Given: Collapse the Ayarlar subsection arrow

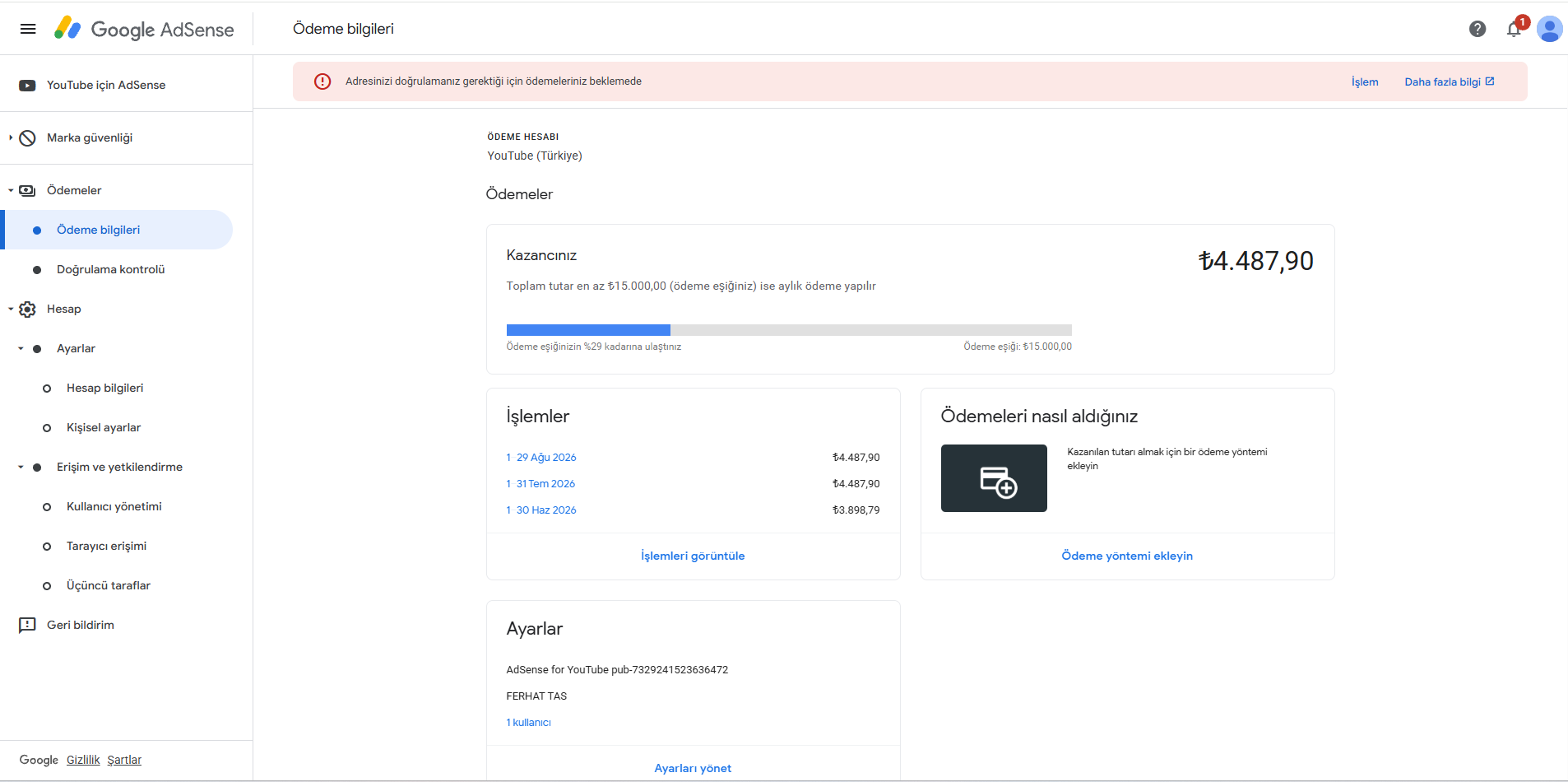Looking at the screenshot, I should tap(21, 349).
